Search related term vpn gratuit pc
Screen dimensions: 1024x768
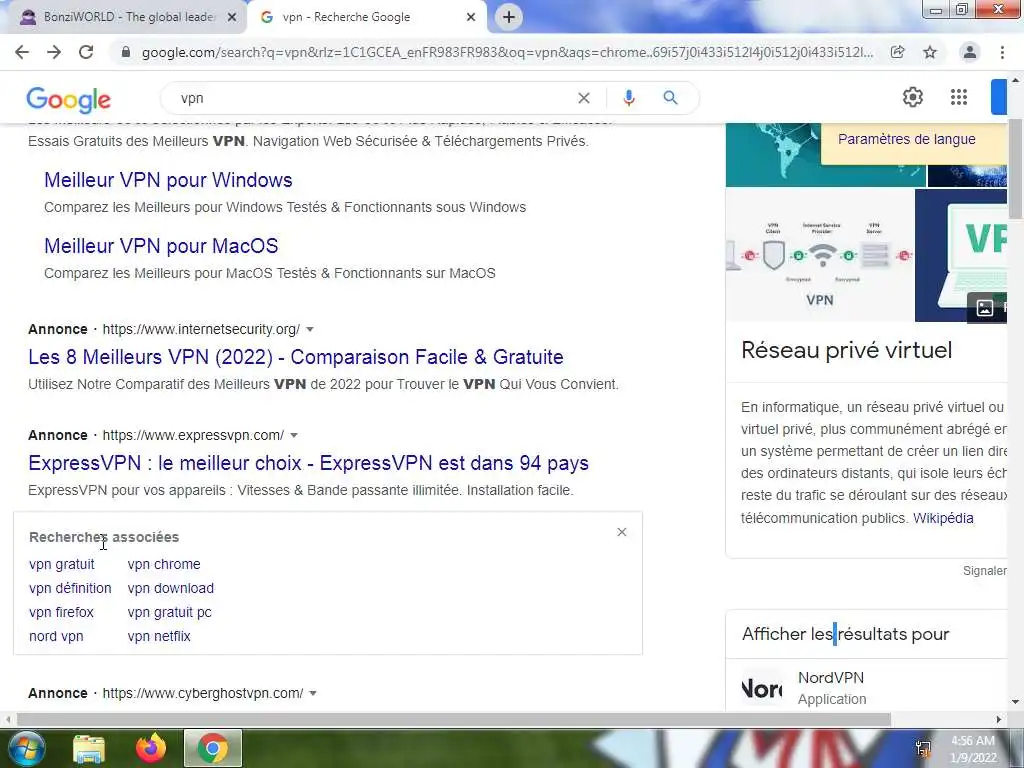pos(169,612)
